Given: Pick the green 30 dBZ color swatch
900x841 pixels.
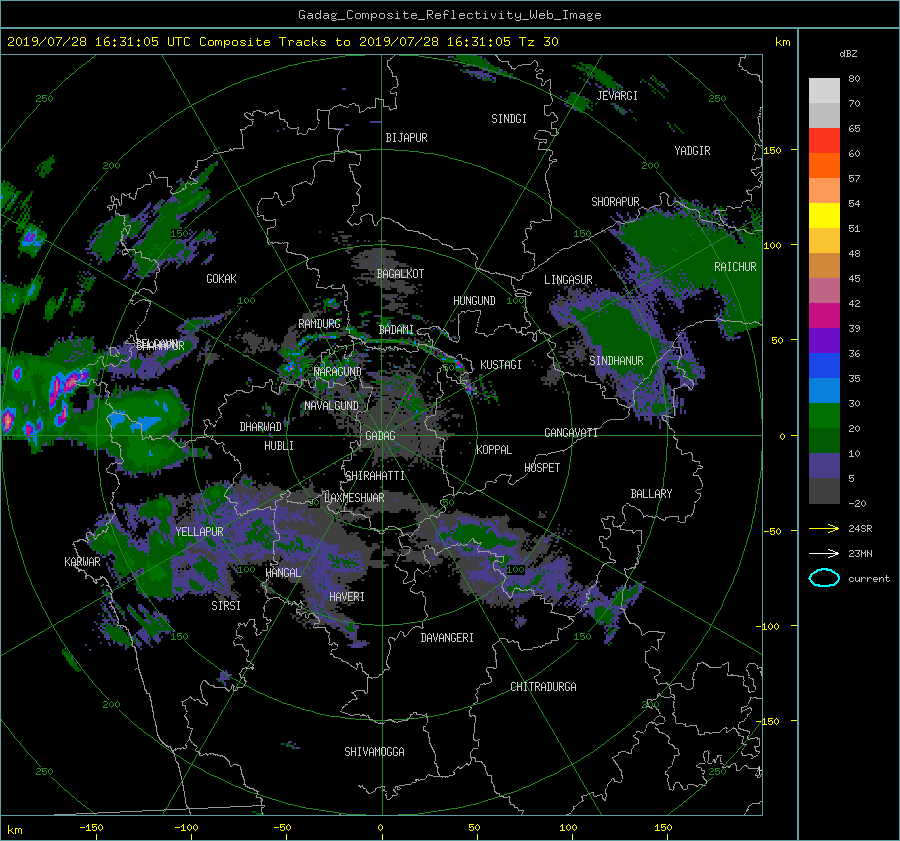Looking at the screenshot, I should 824,416.
